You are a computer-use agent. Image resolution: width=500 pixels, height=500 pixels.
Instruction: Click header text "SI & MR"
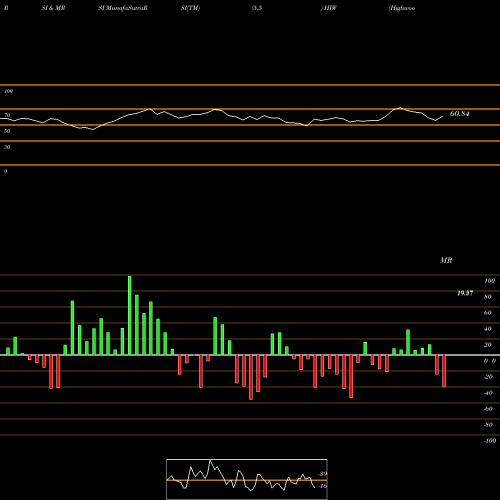click(x=53, y=8)
